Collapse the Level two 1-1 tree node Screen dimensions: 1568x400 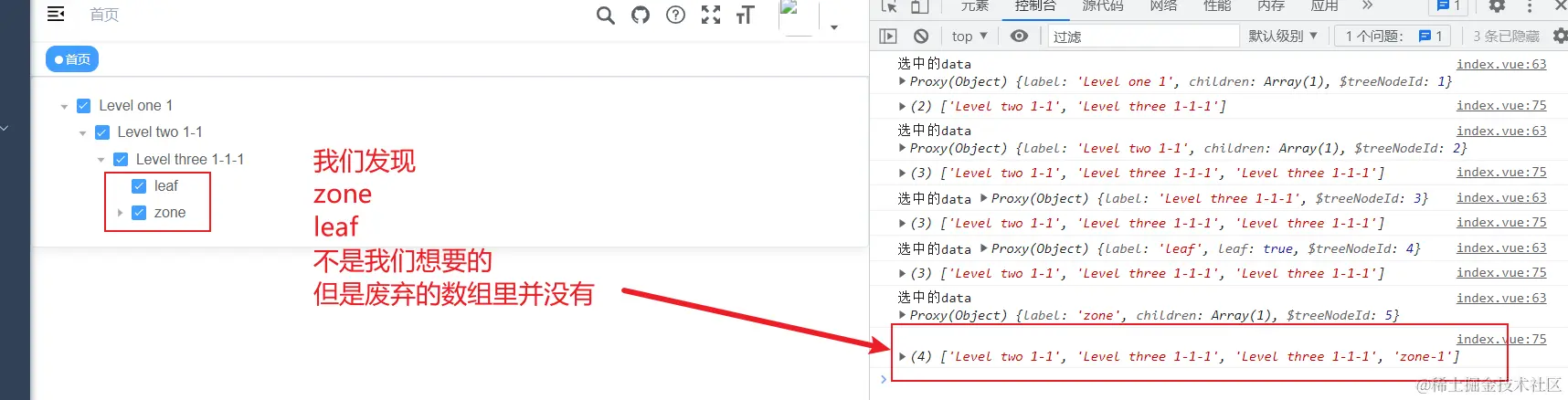coord(82,132)
